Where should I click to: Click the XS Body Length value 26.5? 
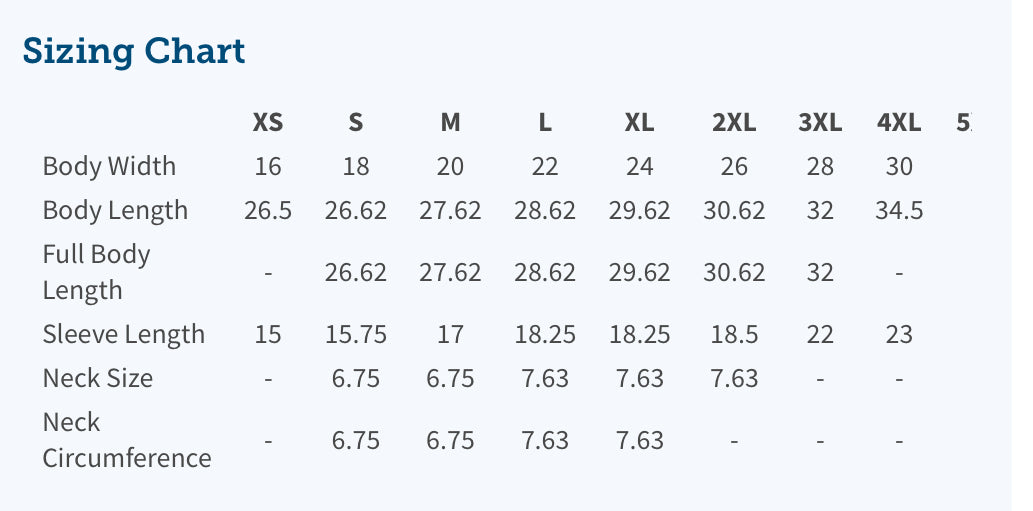[267, 211]
